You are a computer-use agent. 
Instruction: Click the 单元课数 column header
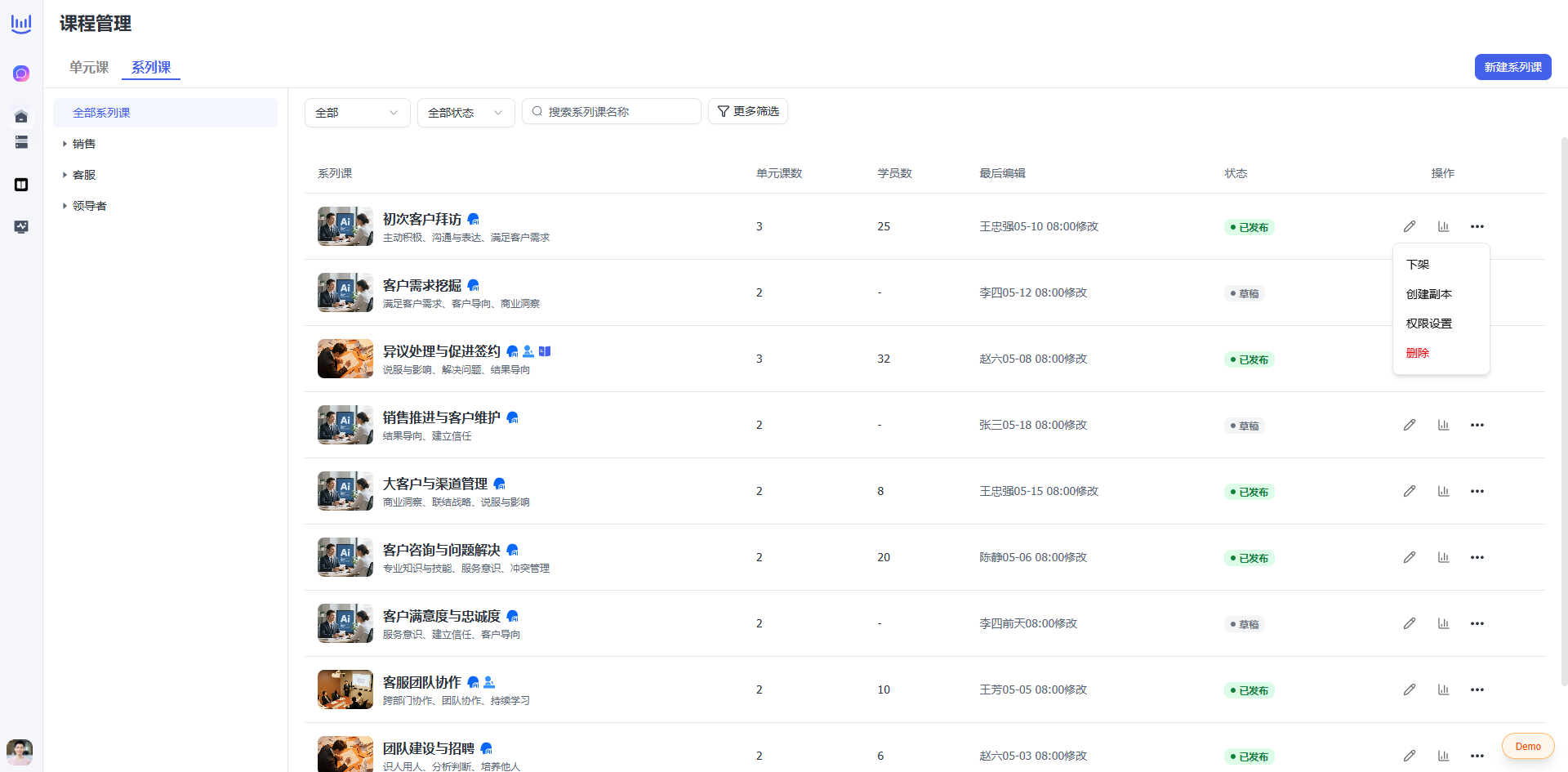coord(779,173)
